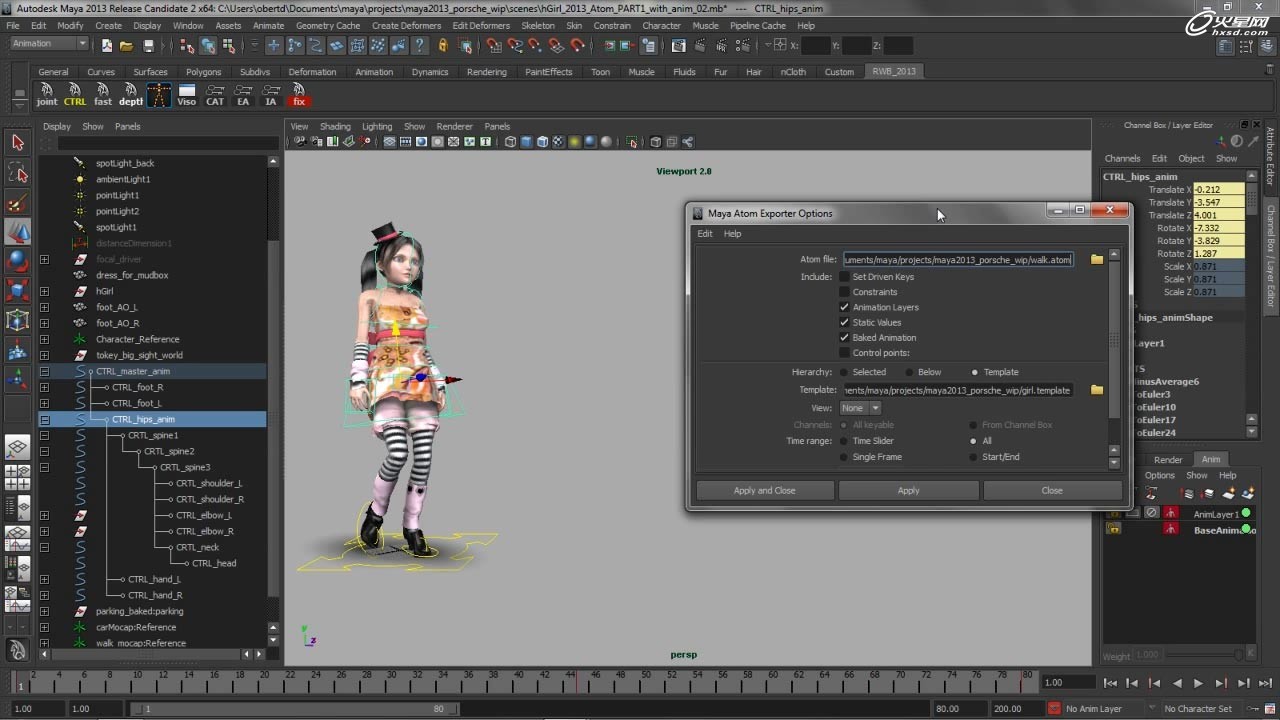Click the Apply button in exporter dialog

908,490
